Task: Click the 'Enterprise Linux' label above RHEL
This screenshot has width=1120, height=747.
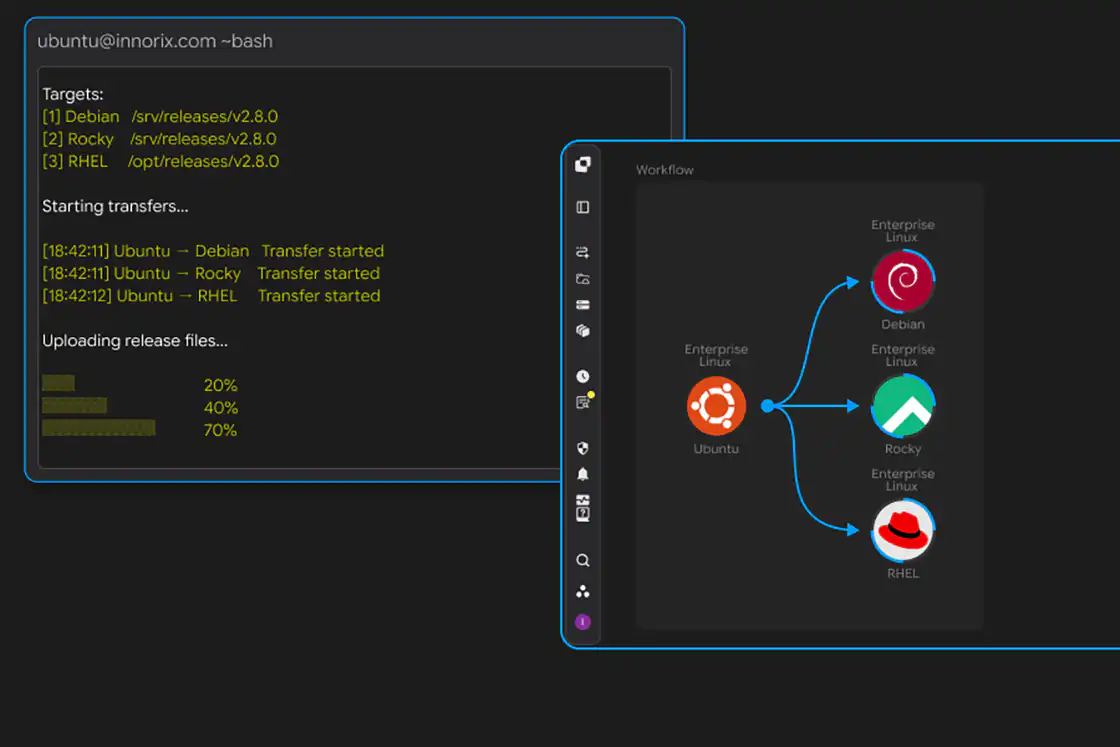Action: 903,480
